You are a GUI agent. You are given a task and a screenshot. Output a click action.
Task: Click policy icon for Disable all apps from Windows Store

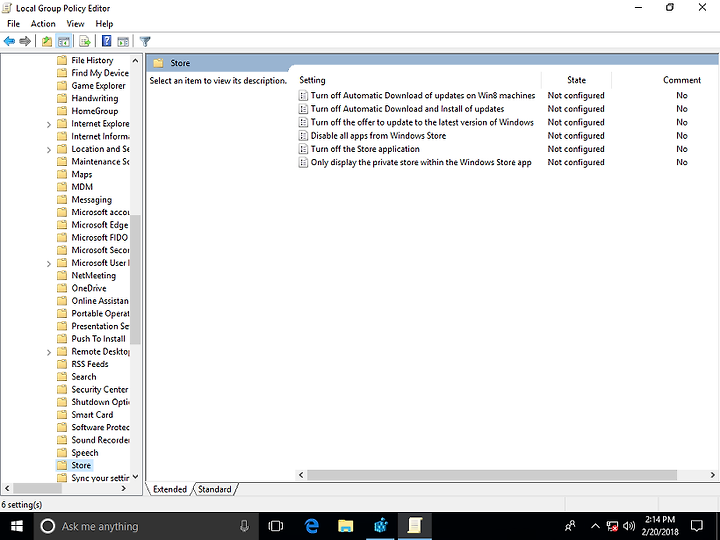(x=303, y=135)
